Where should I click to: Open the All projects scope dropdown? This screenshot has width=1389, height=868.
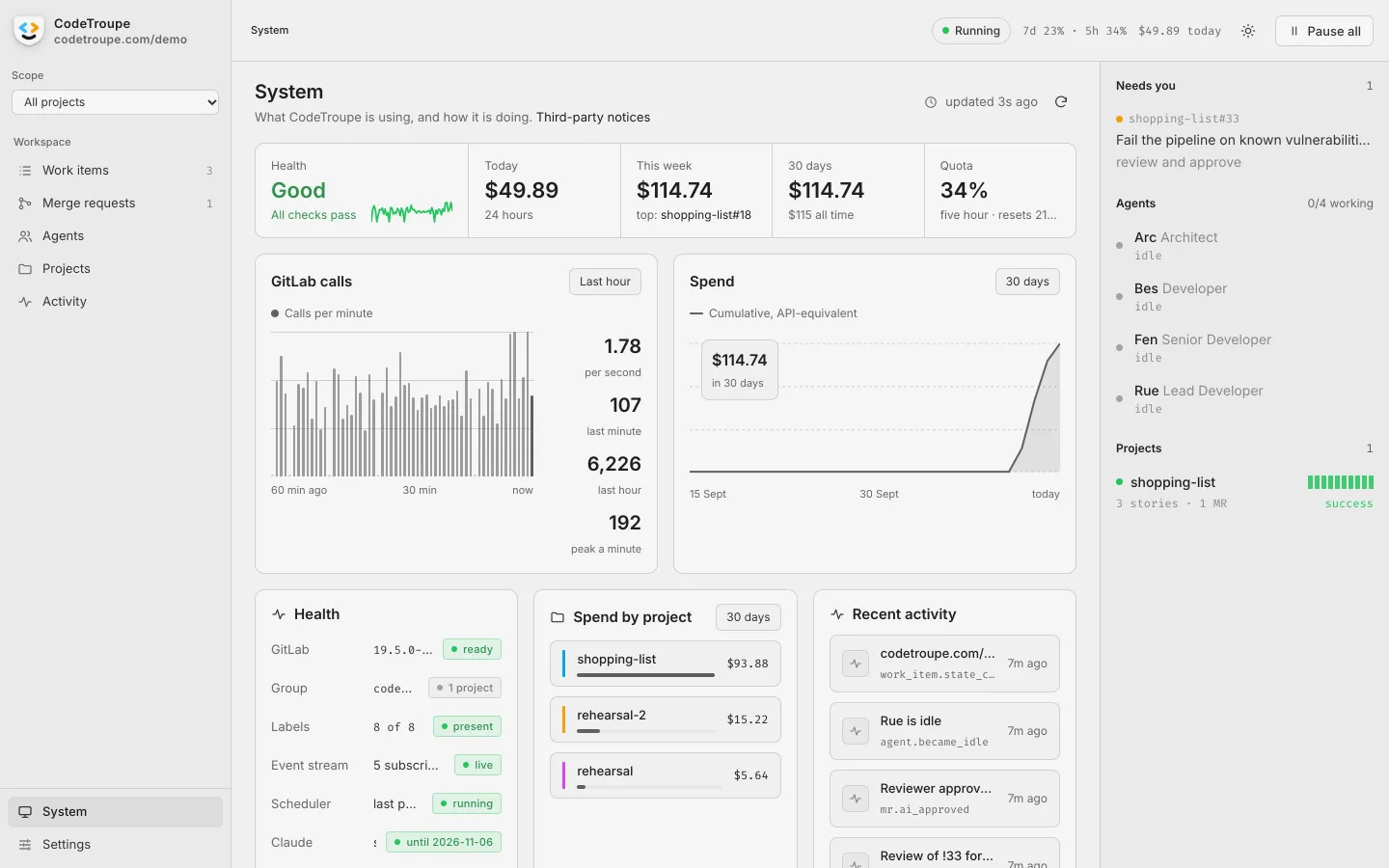116,102
